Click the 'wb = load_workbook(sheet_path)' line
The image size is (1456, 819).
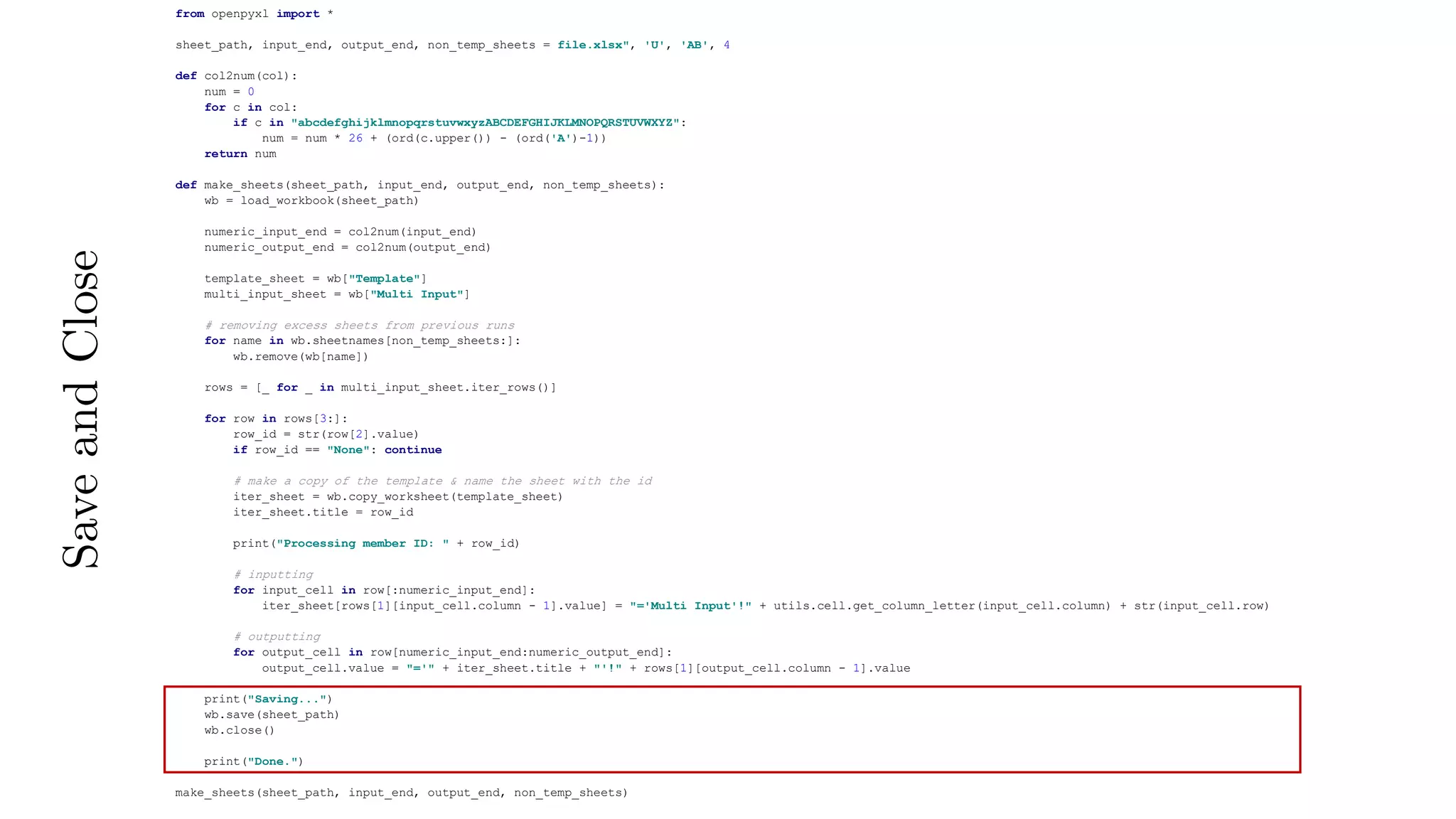tap(311, 201)
